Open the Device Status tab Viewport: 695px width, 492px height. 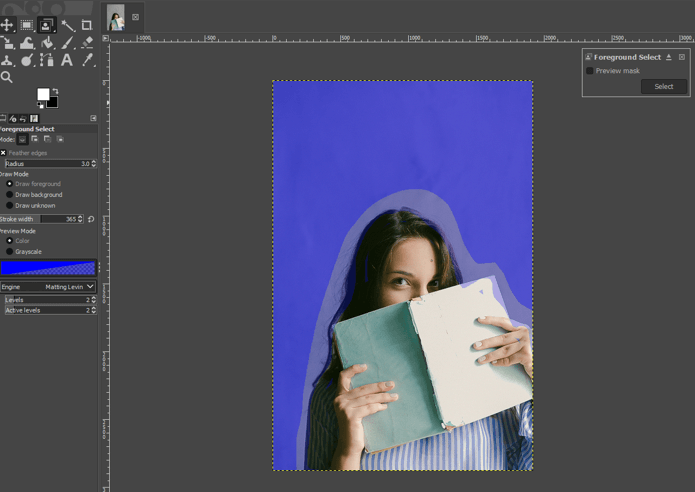tap(12, 118)
